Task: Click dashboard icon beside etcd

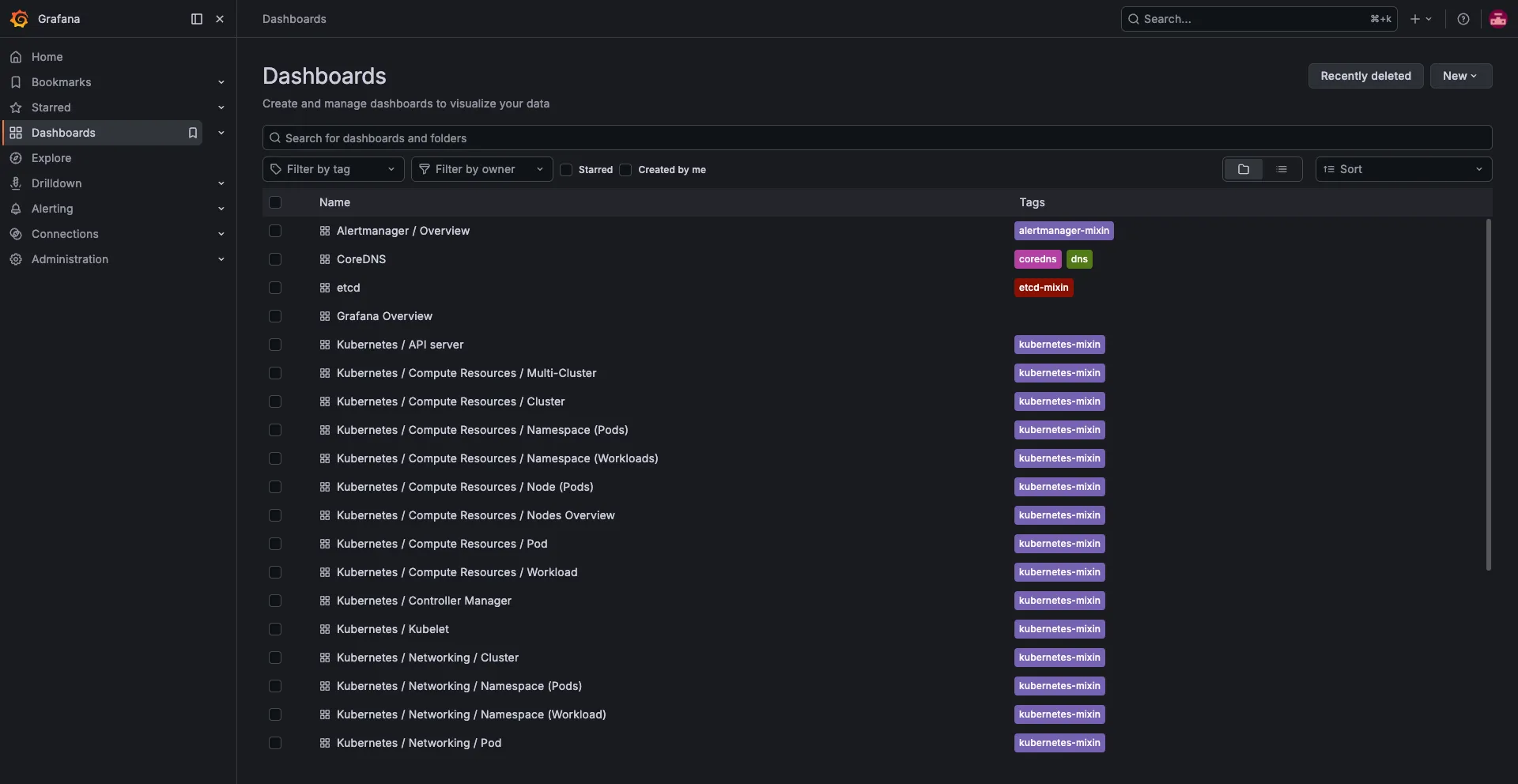Action: coord(325,288)
